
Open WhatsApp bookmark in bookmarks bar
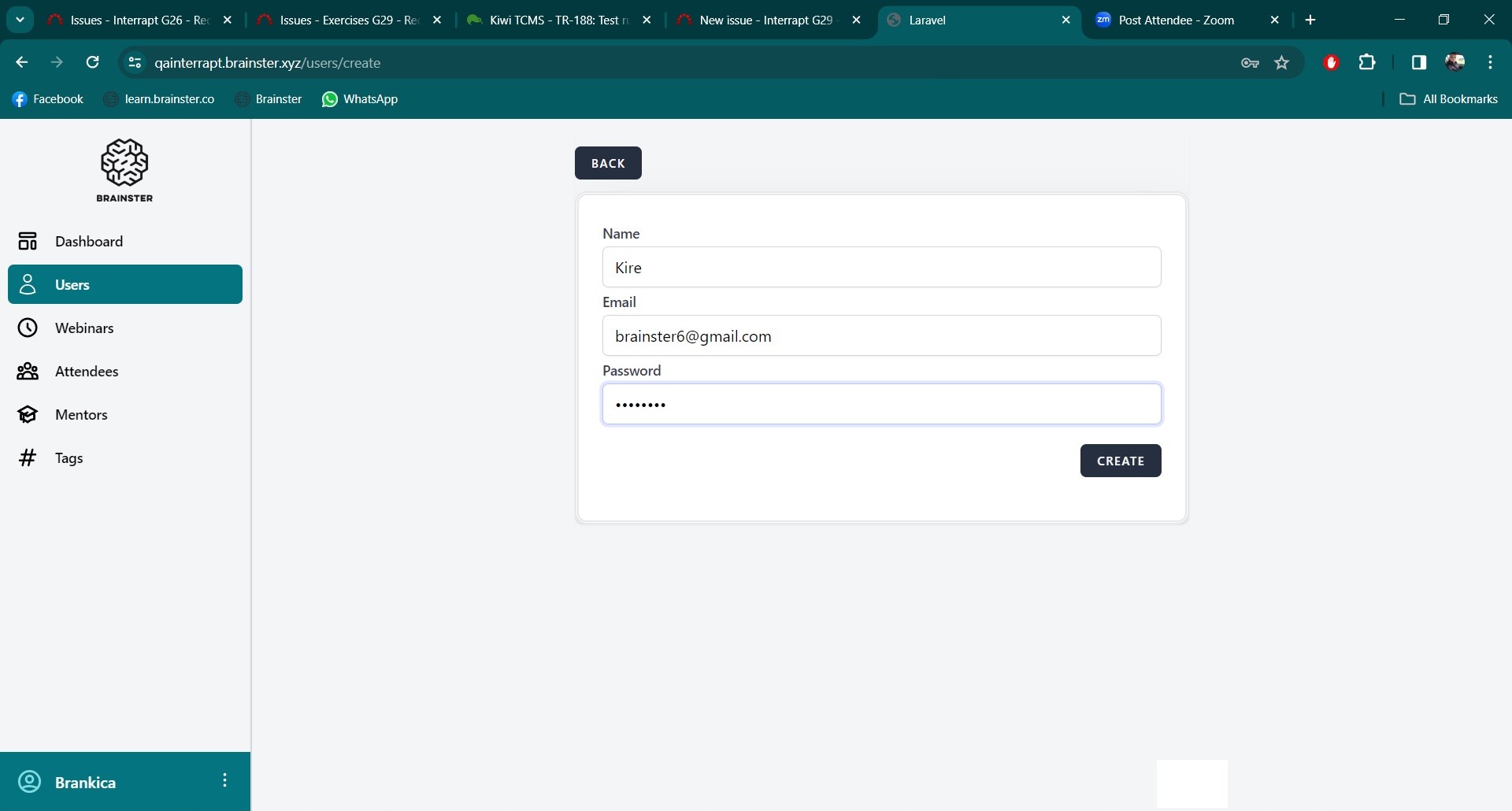point(360,99)
